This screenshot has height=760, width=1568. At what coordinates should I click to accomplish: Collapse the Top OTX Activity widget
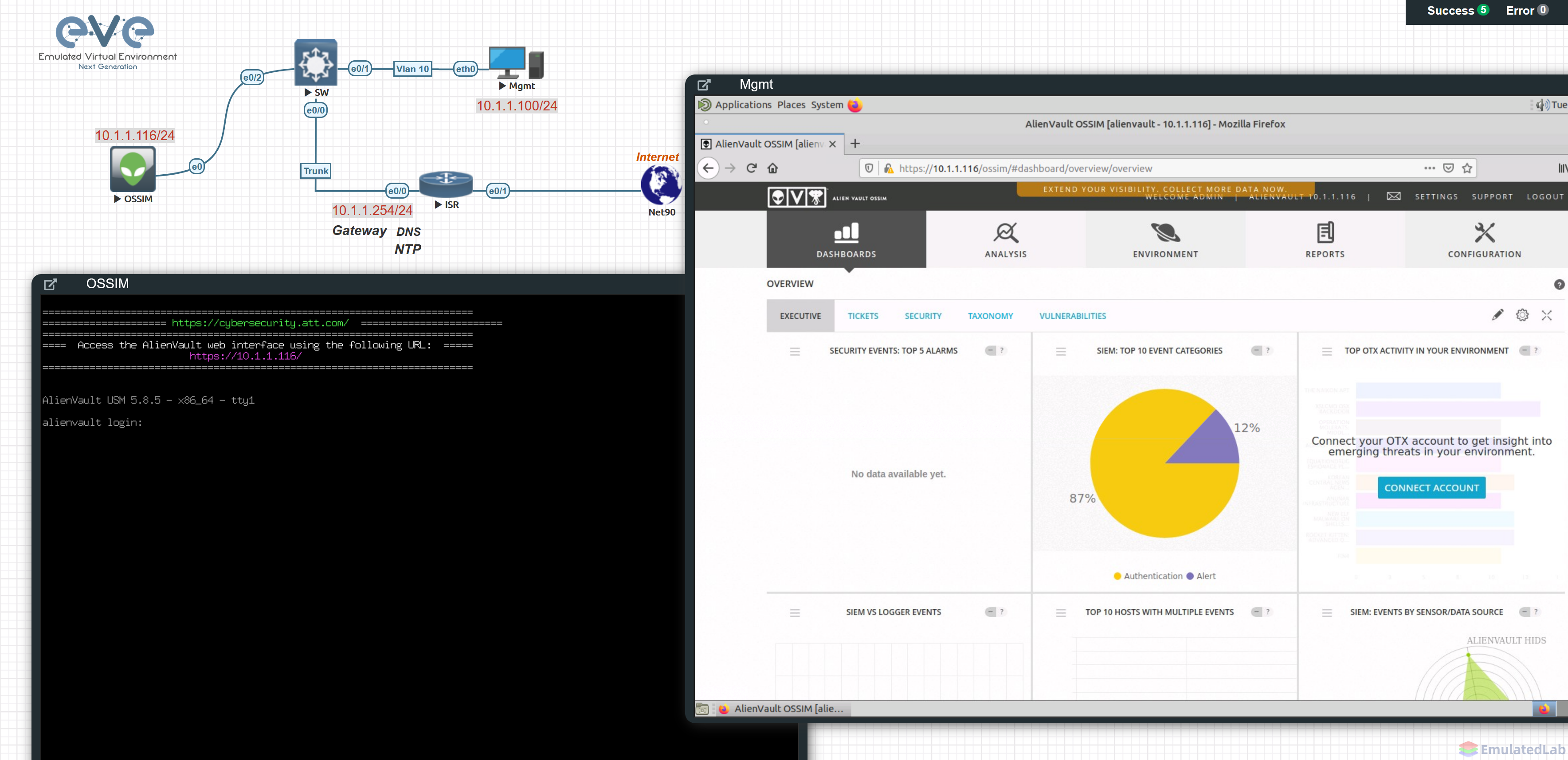click(x=1525, y=350)
